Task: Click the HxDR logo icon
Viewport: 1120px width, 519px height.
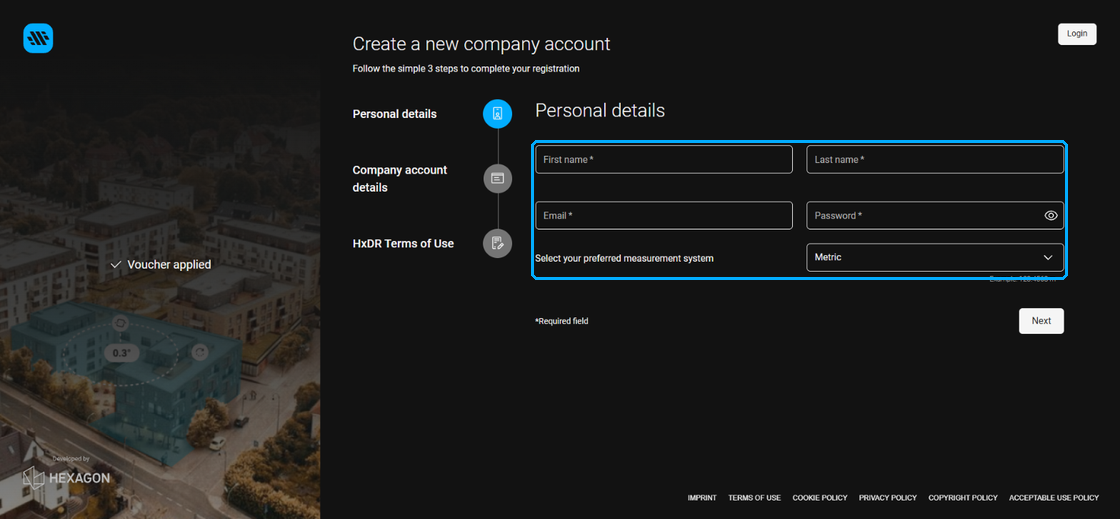Action: 38,38
